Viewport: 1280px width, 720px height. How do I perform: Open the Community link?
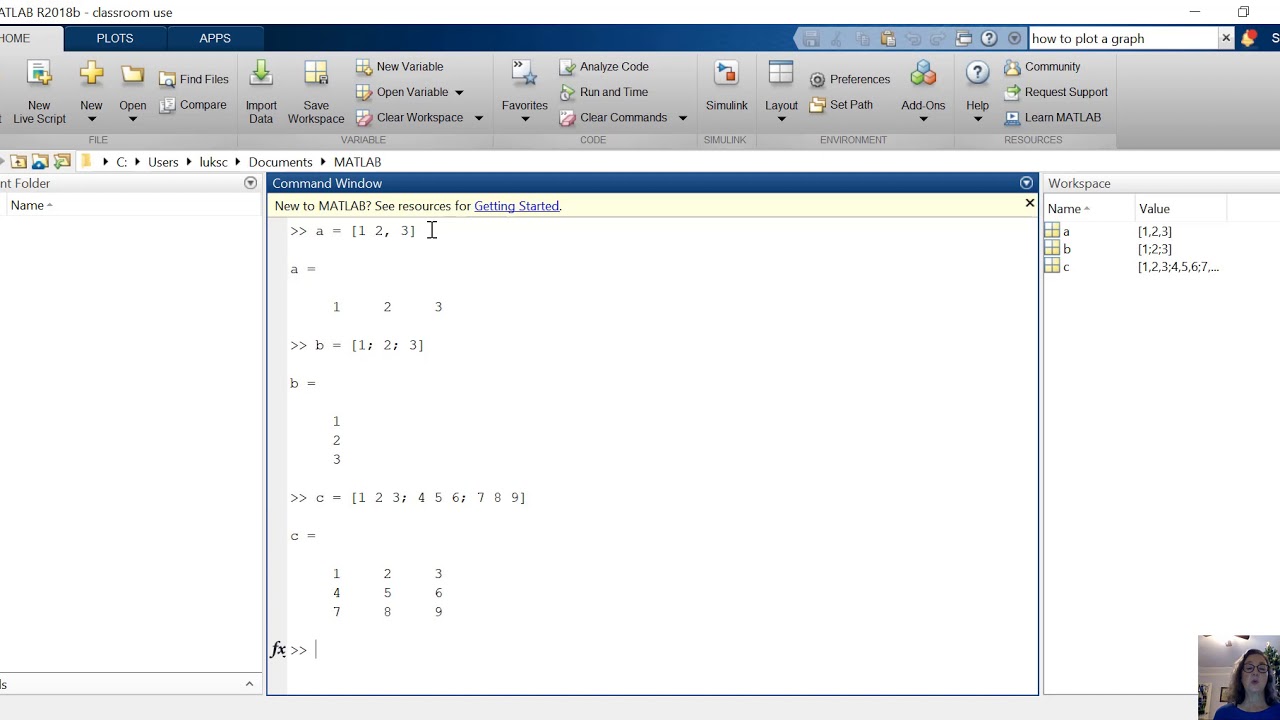coord(1042,67)
